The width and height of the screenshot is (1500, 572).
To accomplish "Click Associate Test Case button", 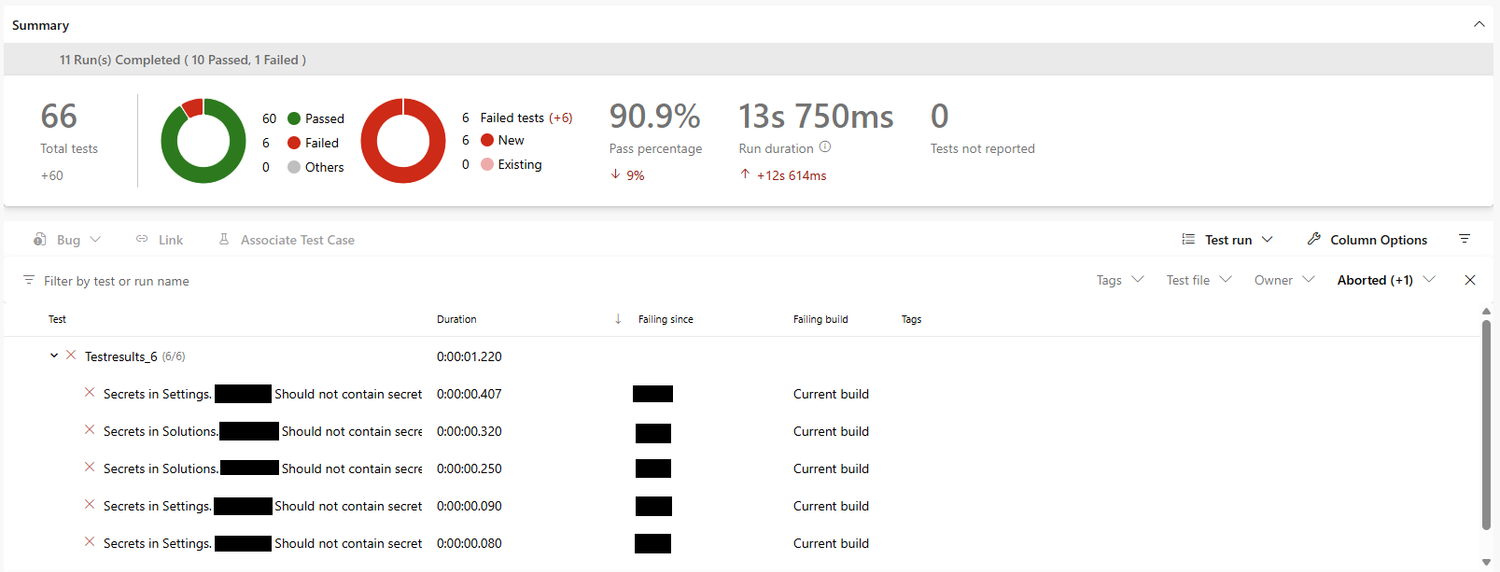I will (286, 240).
